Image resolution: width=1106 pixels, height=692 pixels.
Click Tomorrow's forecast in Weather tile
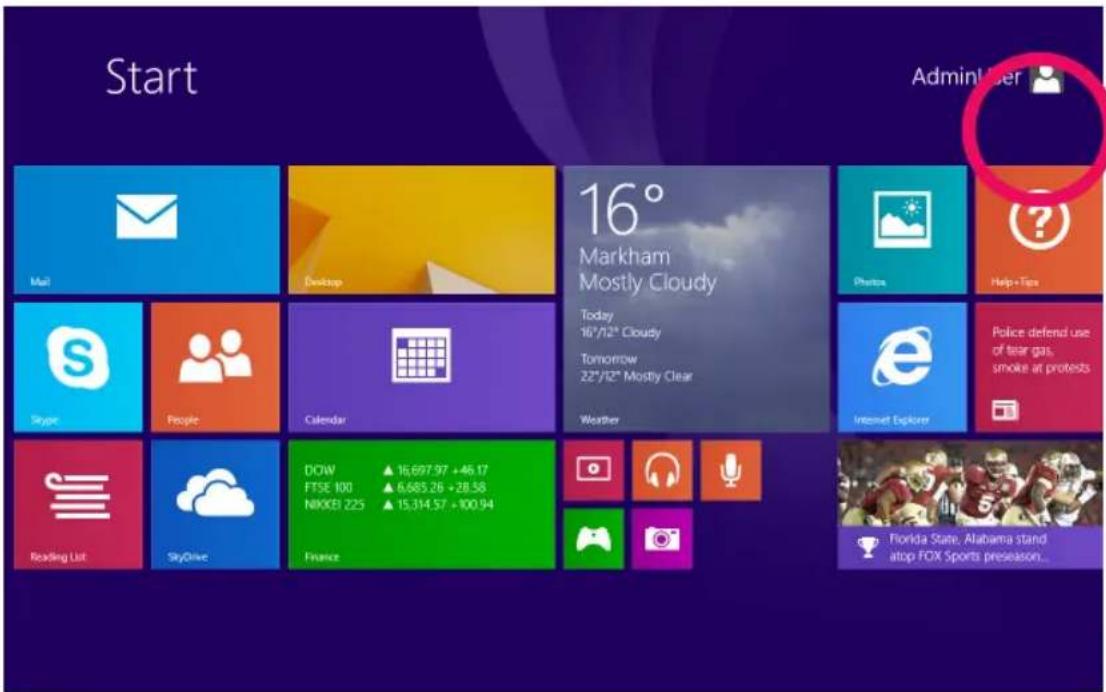tap(636, 368)
